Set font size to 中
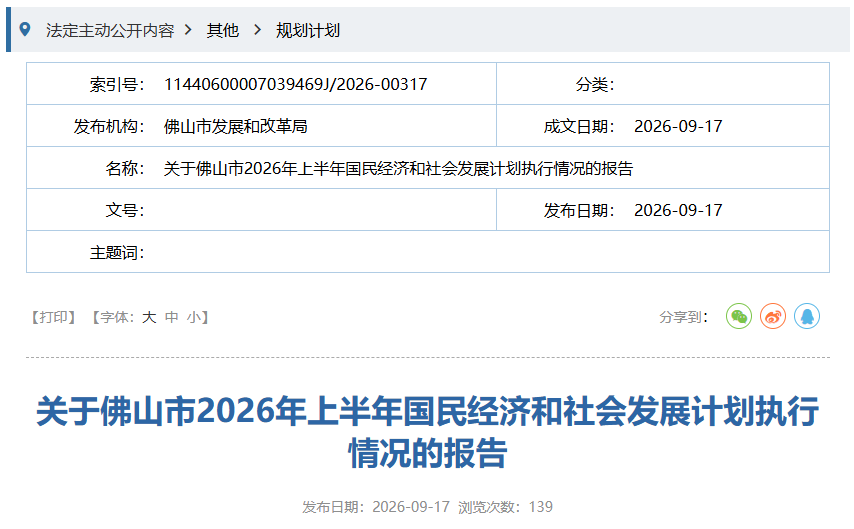 172,317
